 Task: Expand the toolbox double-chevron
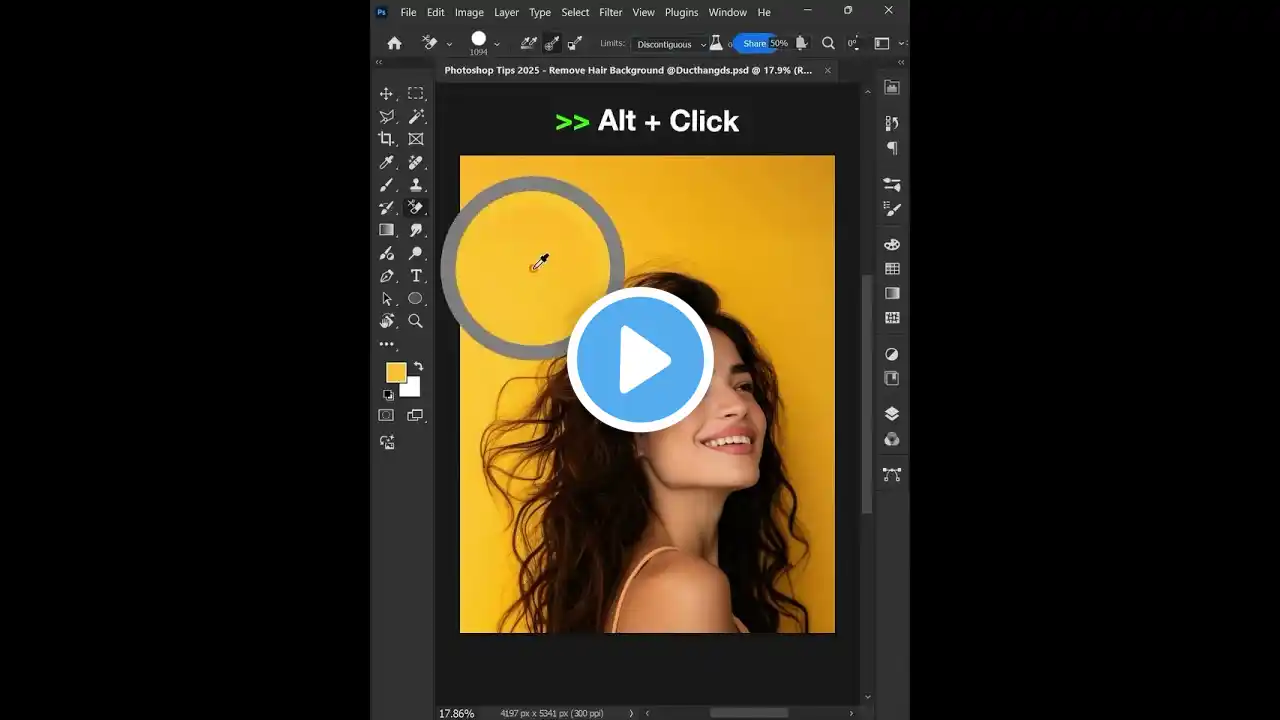coord(379,62)
